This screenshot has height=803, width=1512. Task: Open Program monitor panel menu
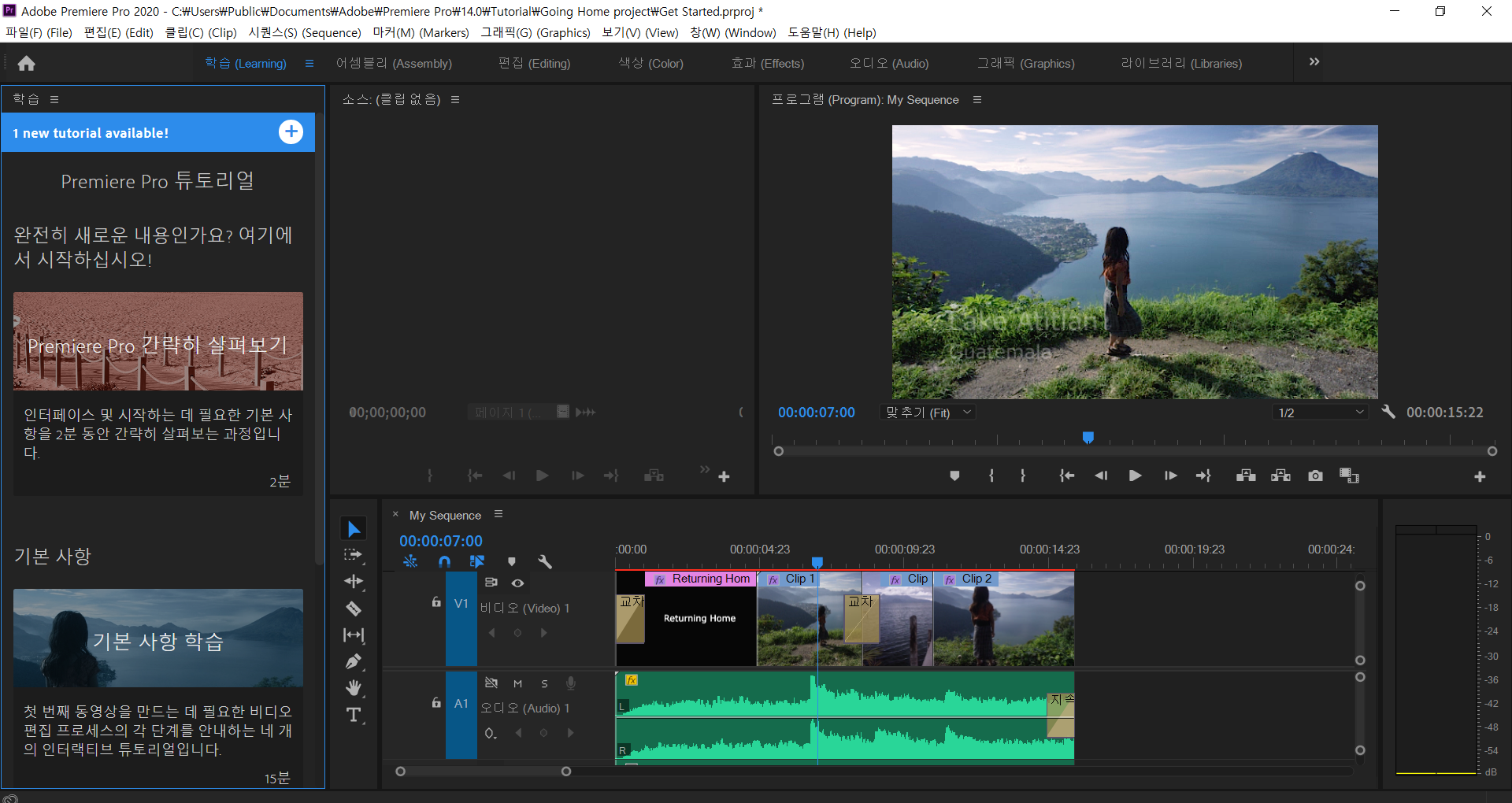[x=977, y=100]
